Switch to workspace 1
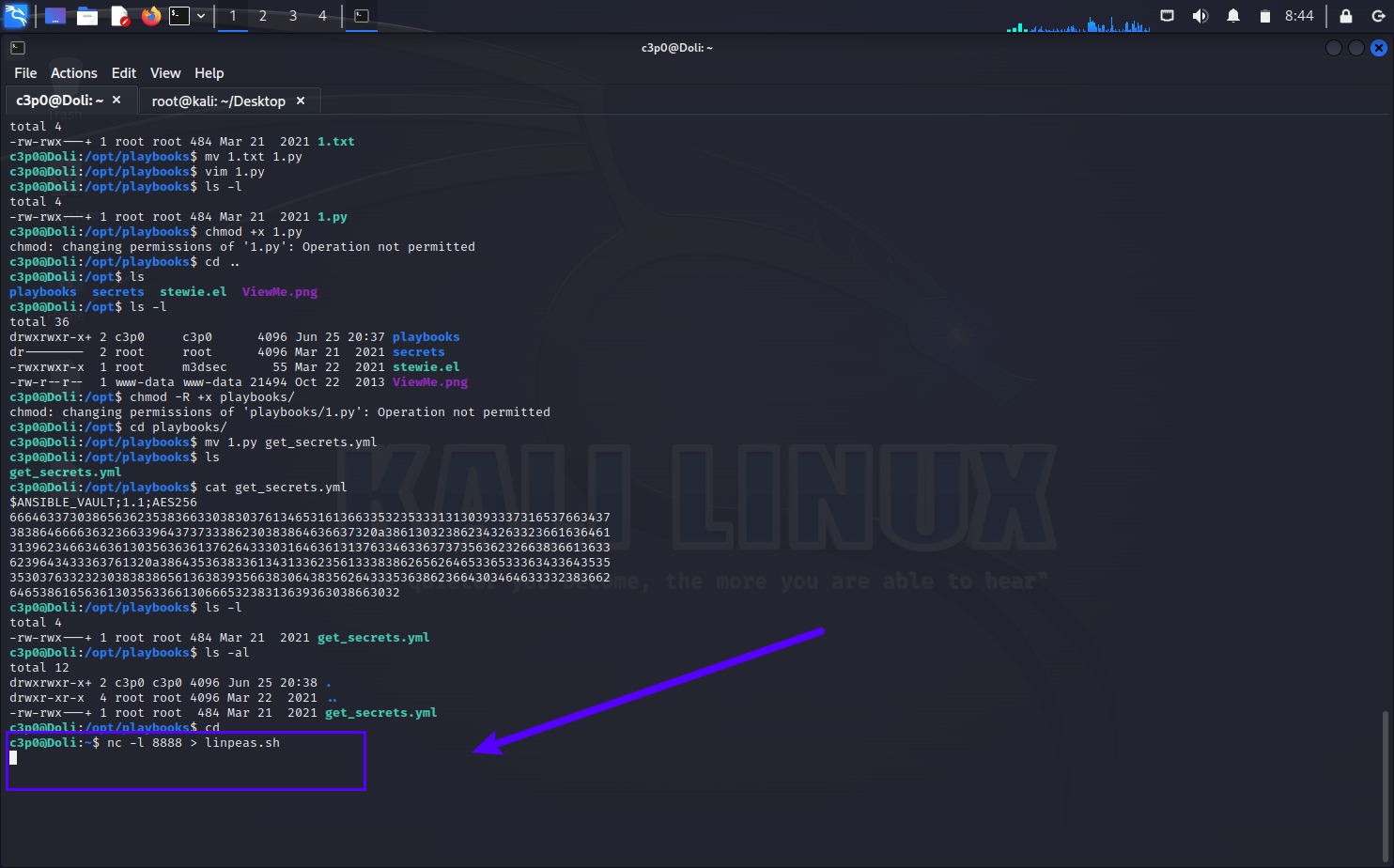Viewport: 1394px width, 868px height. (233, 16)
